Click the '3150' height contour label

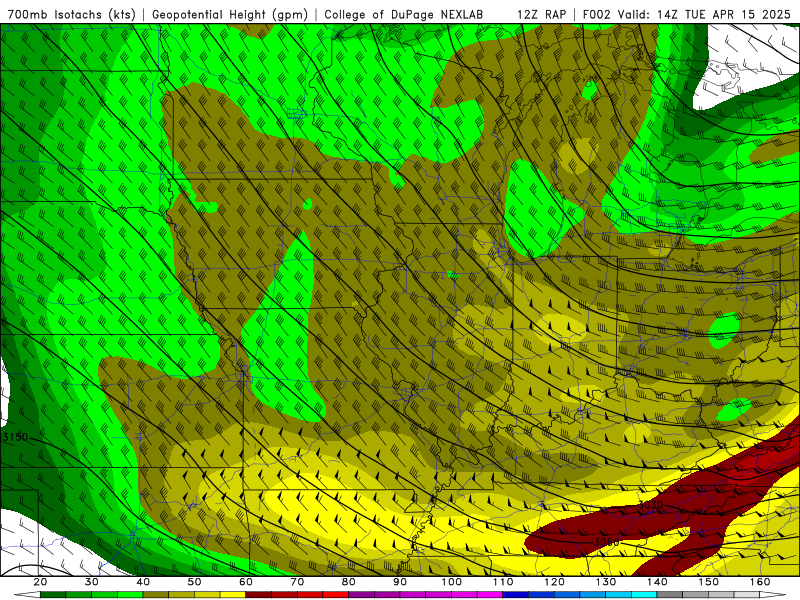tap(15, 437)
